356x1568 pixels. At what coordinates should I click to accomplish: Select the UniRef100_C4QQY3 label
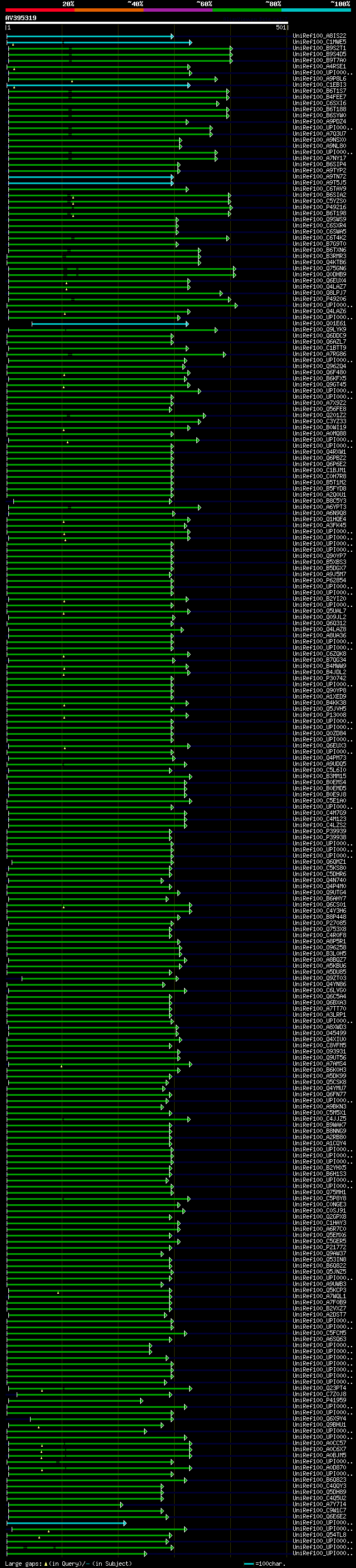319,1485
